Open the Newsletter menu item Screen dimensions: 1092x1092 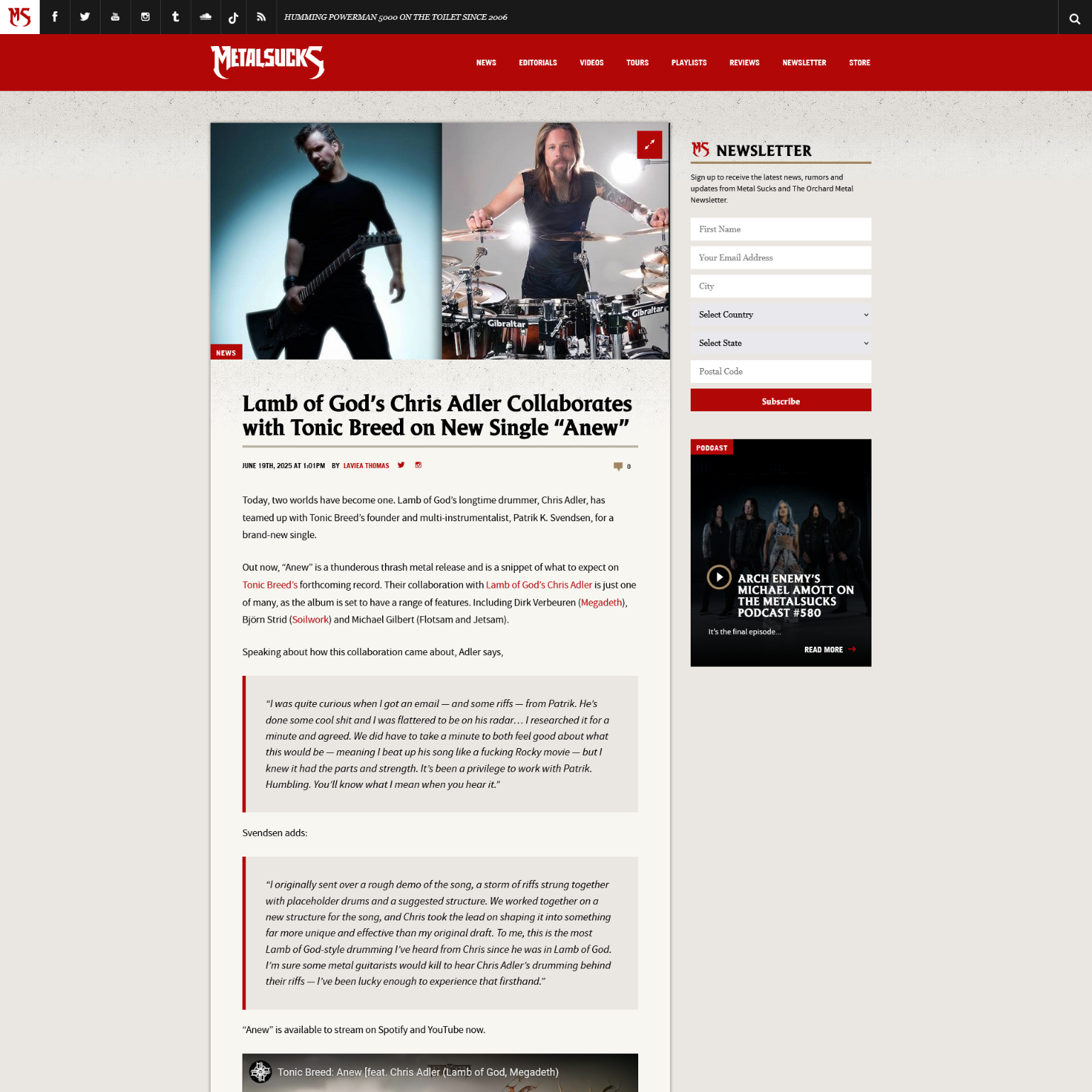pos(804,62)
